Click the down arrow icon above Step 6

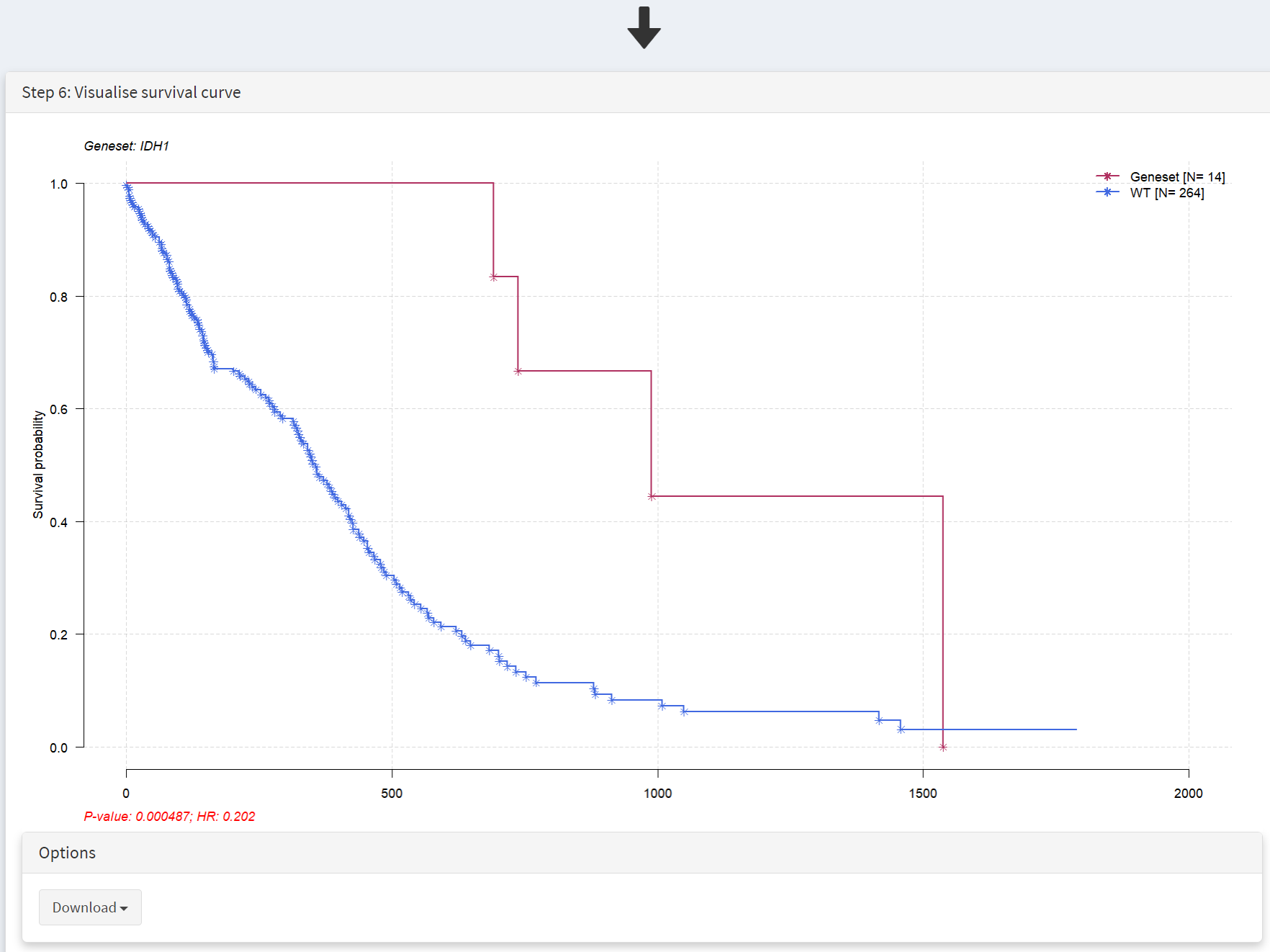click(x=644, y=27)
